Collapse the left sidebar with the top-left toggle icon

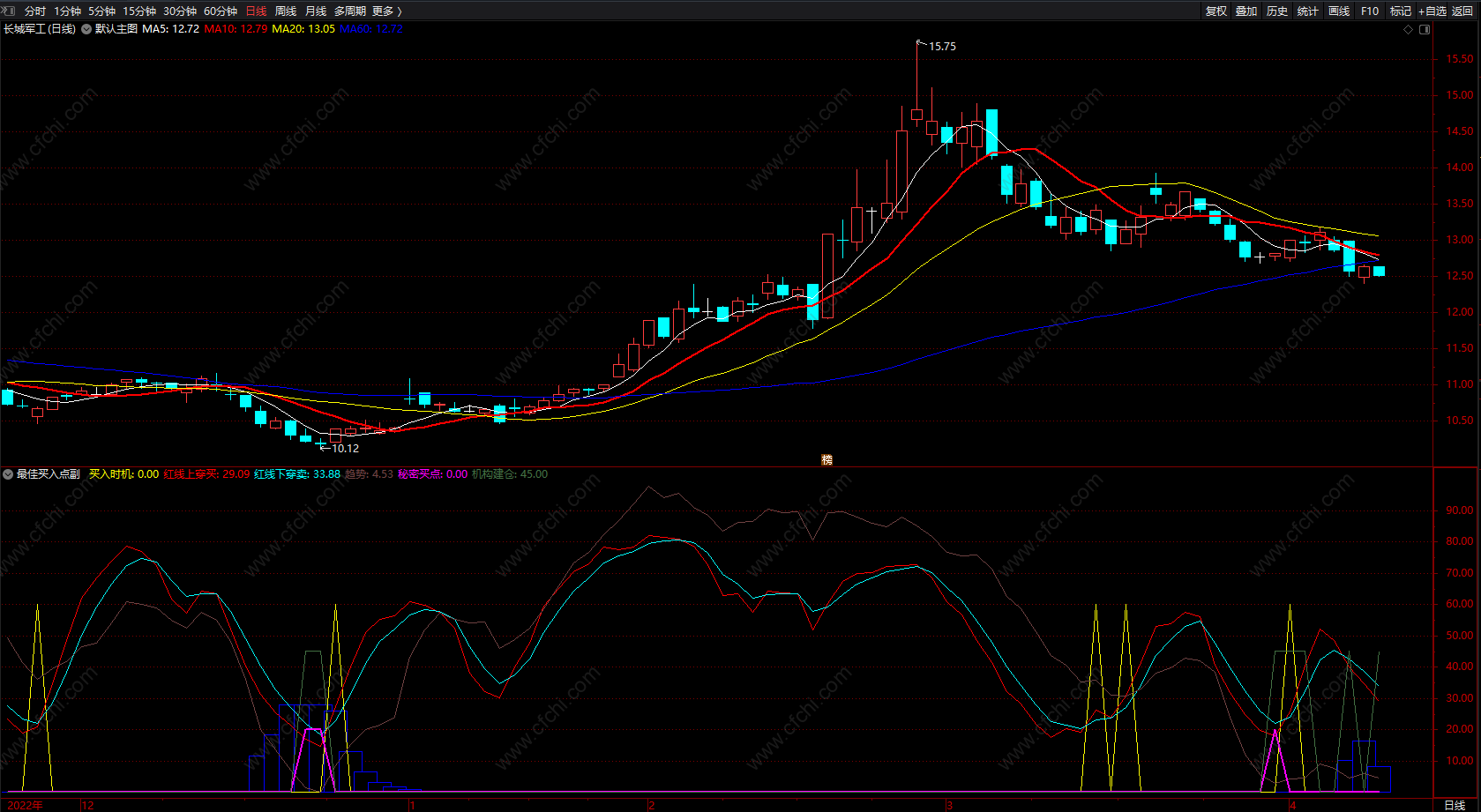tap(10, 11)
